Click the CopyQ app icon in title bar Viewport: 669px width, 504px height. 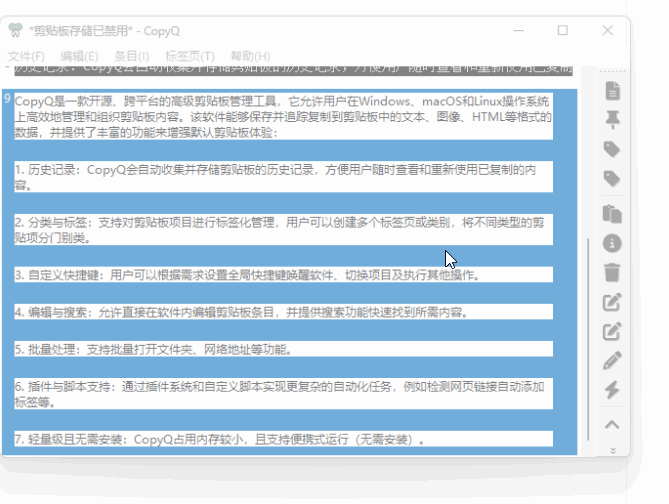15,30
